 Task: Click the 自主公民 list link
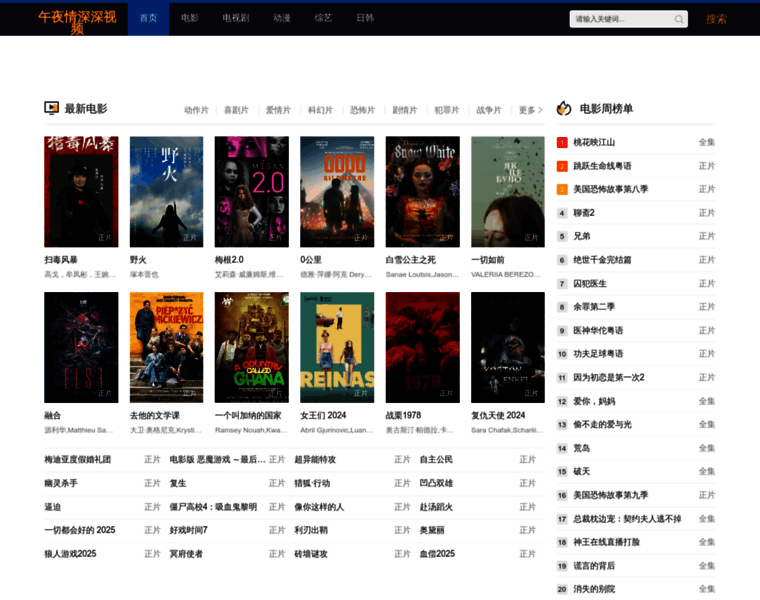click(x=436, y=459)
